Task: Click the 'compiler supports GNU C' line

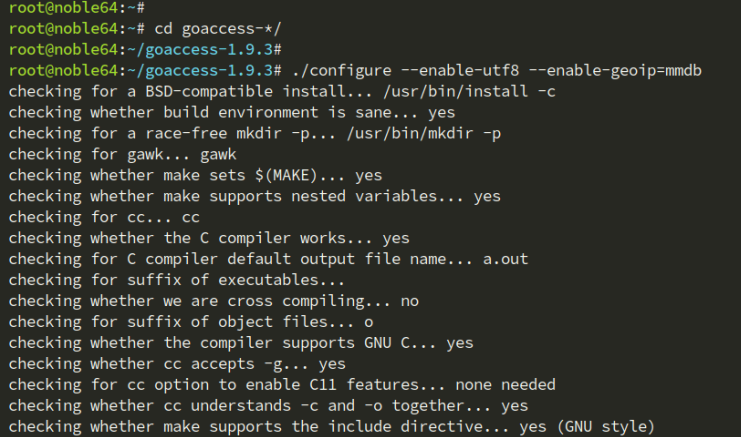Action: click(240, 343)
